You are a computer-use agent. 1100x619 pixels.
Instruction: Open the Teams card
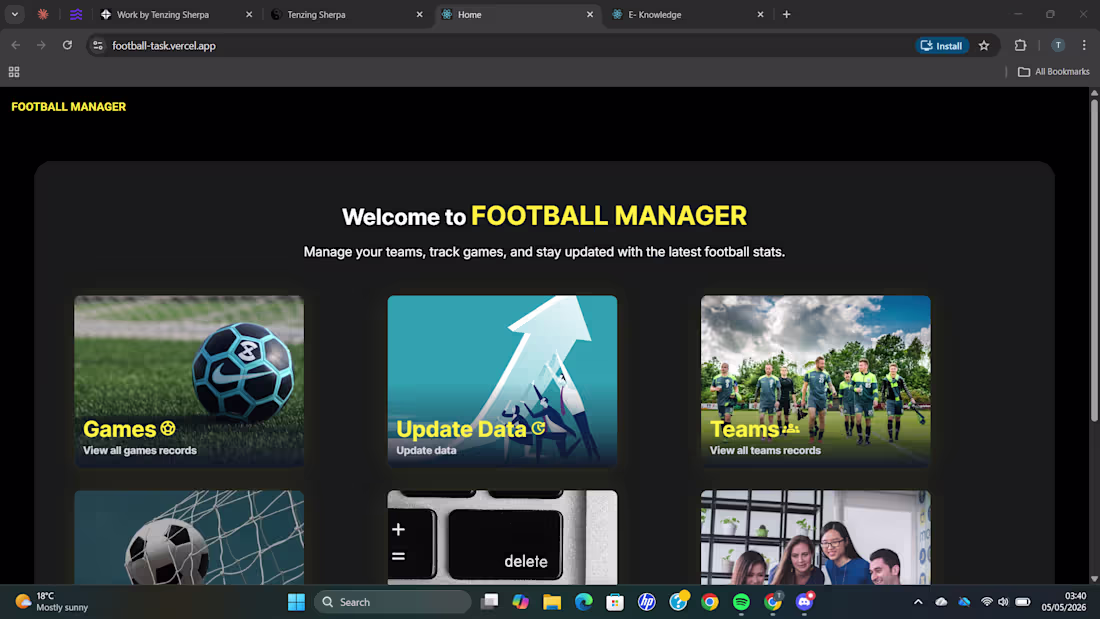[815, 381]
